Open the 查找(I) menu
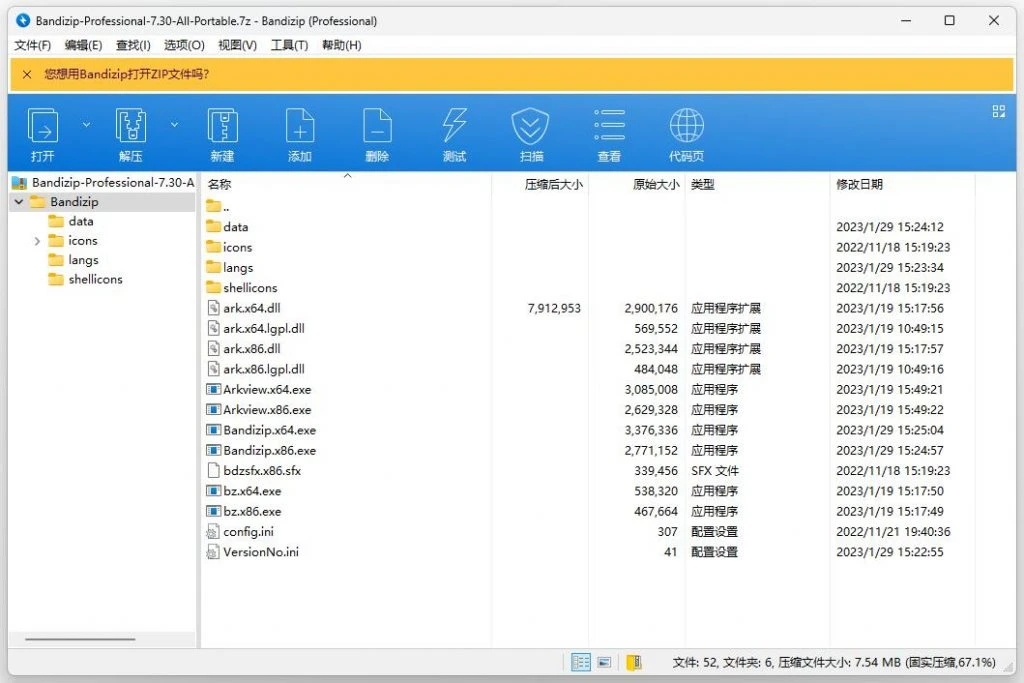The height and width of the screenshot is (683, 1024). click(x=133, y=45)
